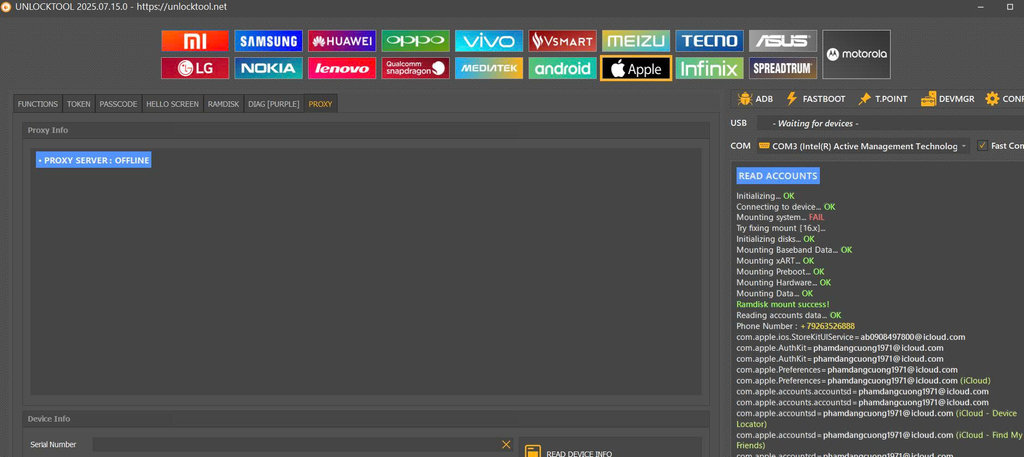Select the MediaTek chipset tile

(x=488, y=68)
